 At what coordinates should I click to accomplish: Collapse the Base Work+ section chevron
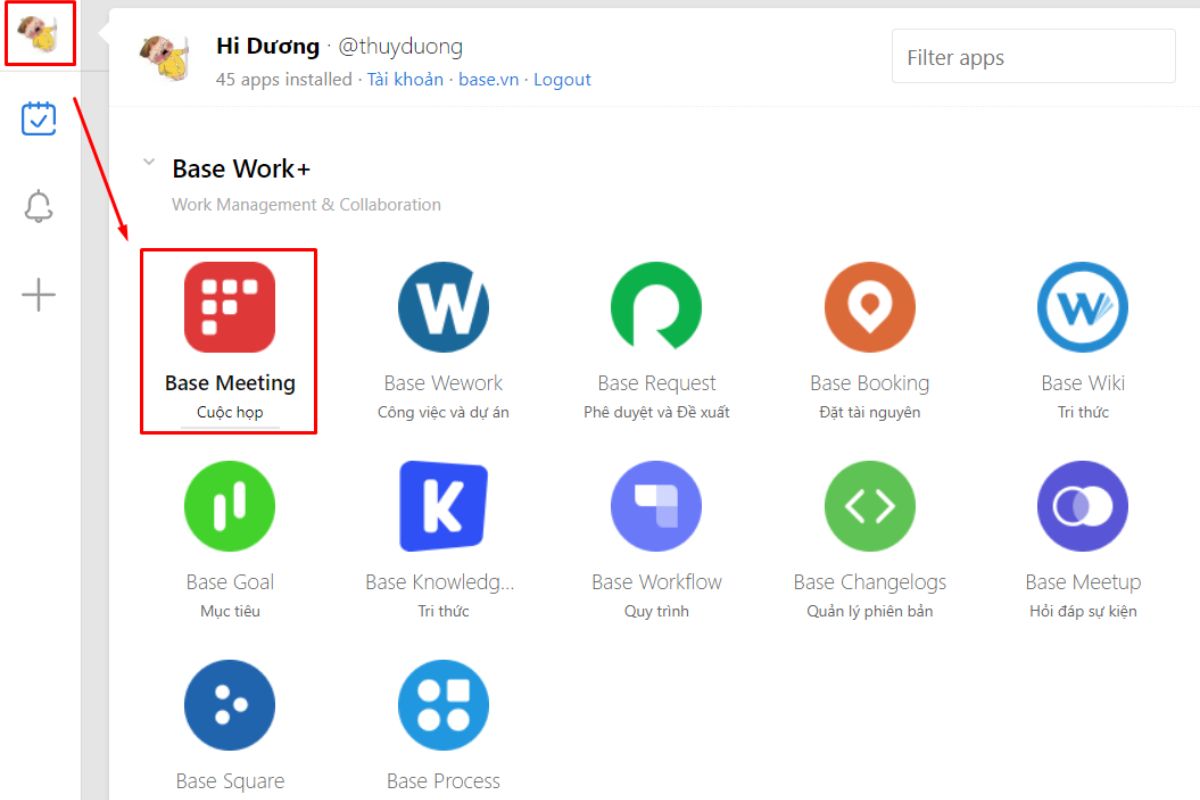[x=148, y=161]
